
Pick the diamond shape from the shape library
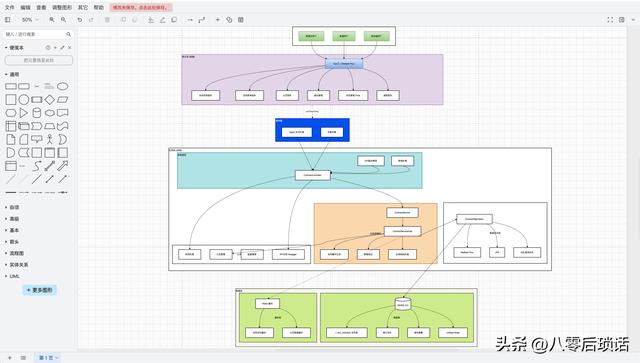tap(49, 99)
